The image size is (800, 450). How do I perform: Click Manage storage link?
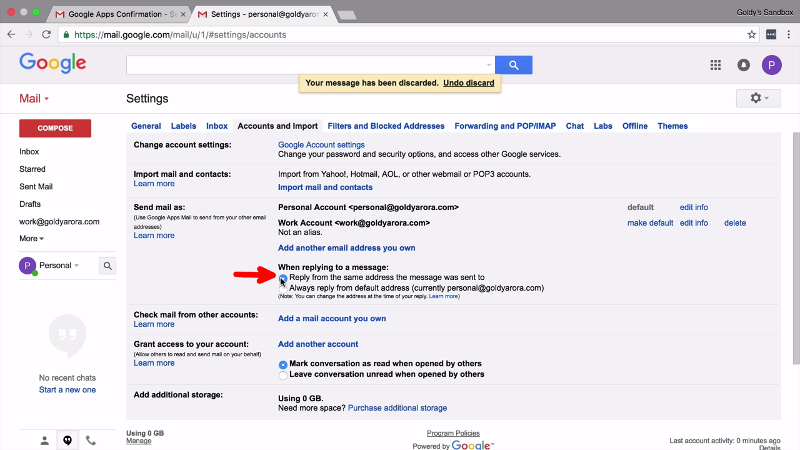point(139,441)
